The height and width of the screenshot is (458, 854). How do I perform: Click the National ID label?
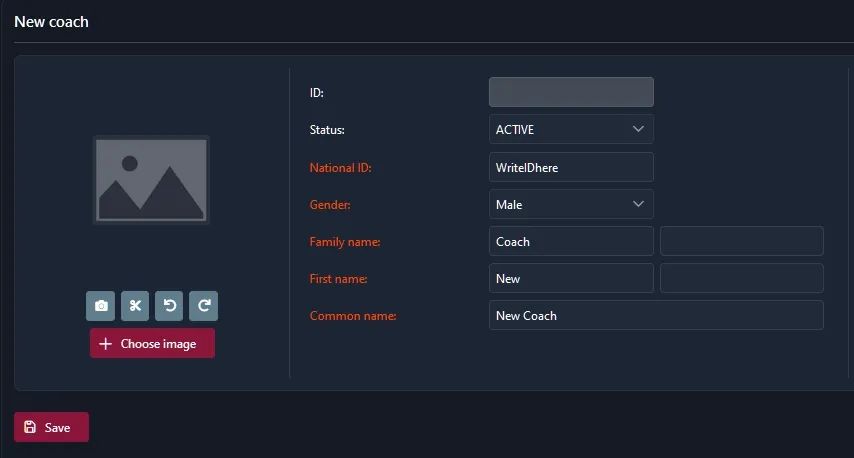(341, 168)
